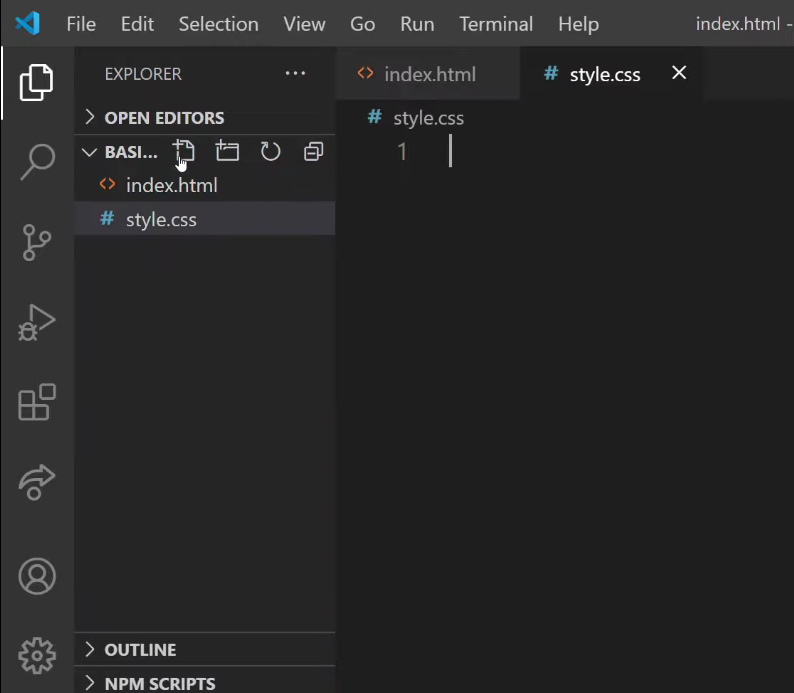Collapse all folders in explorer
Viewport: 794px width, 693px height.
click(313, 151)
